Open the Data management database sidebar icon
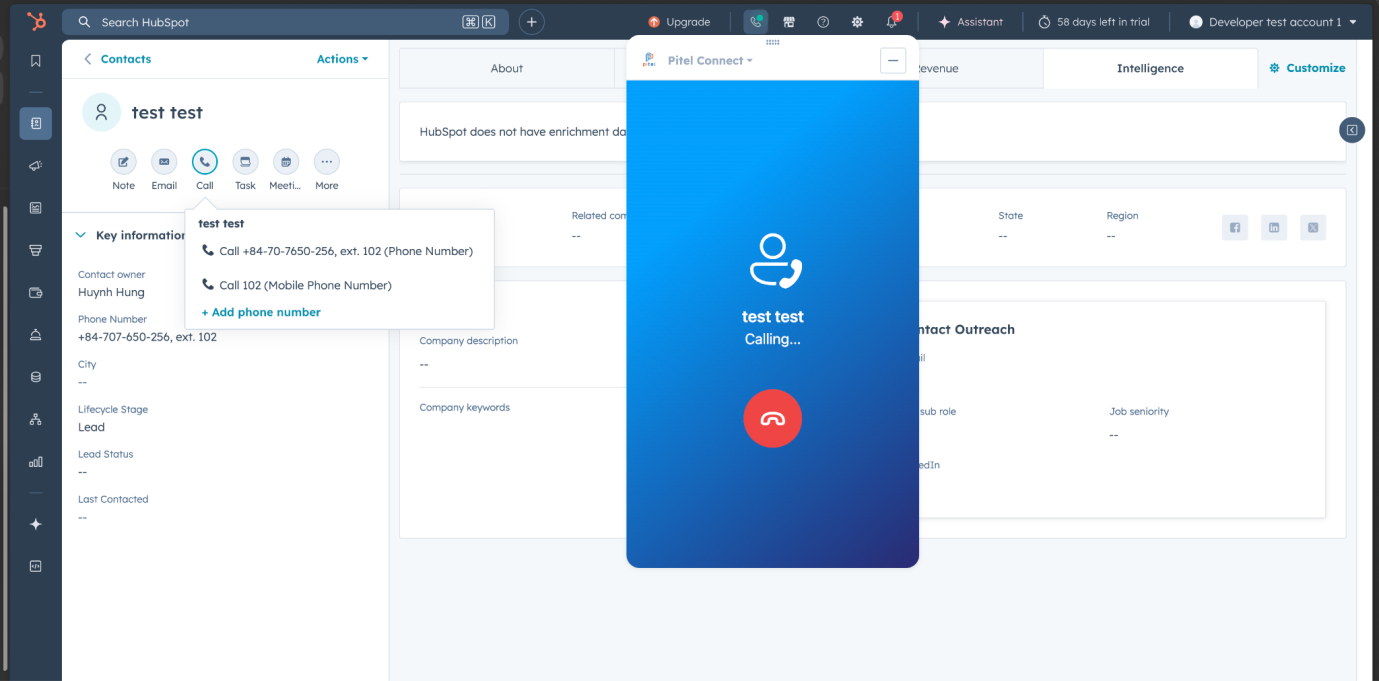The height and width of the screenshot is (681, 1379). click(x=36, y=377)
